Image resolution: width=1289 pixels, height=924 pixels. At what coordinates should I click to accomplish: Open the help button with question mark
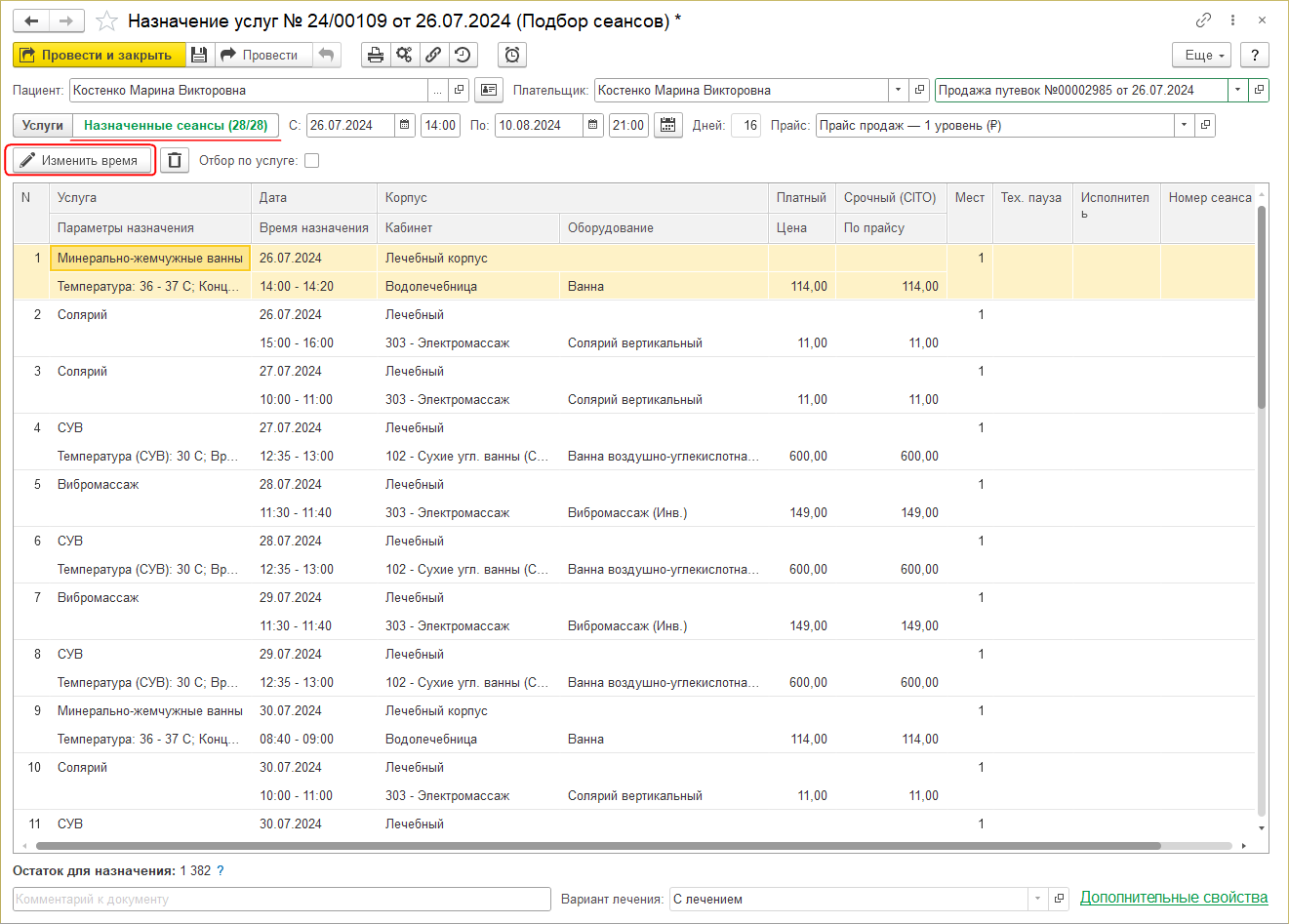click(1255, 55)
